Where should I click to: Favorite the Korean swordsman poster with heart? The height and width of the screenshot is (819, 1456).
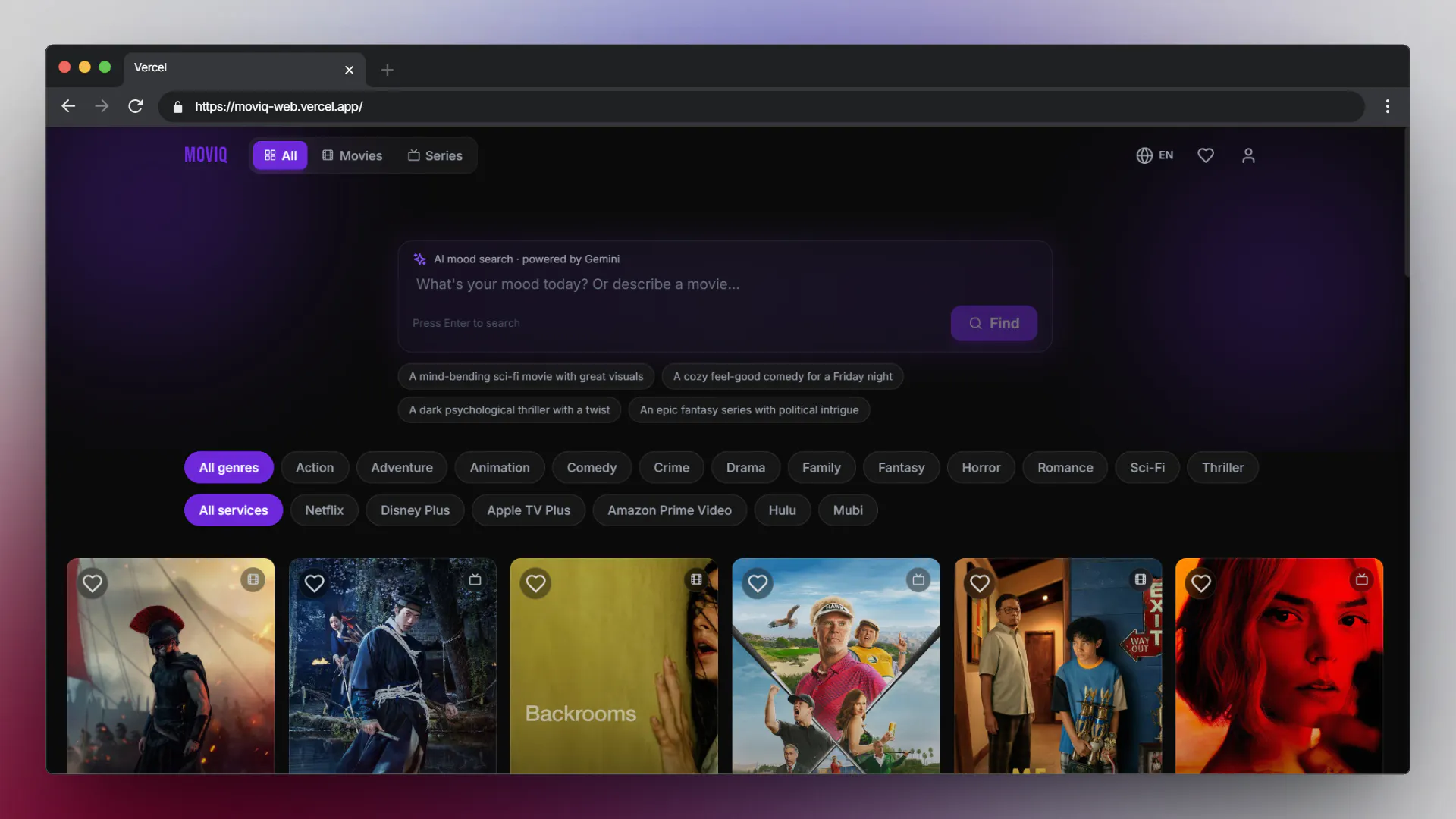(314, 583)
